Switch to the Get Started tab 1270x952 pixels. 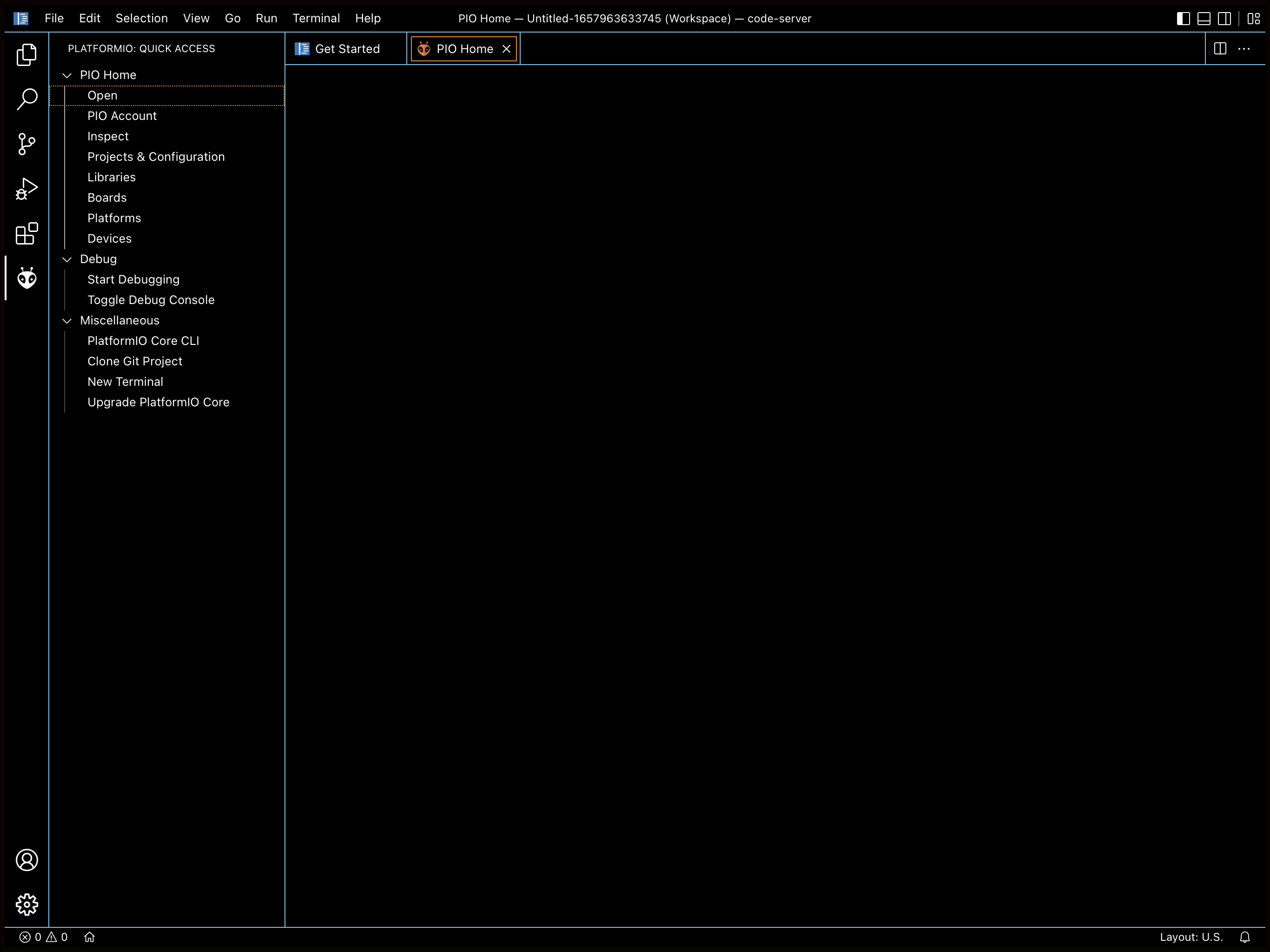pos(345,49)
